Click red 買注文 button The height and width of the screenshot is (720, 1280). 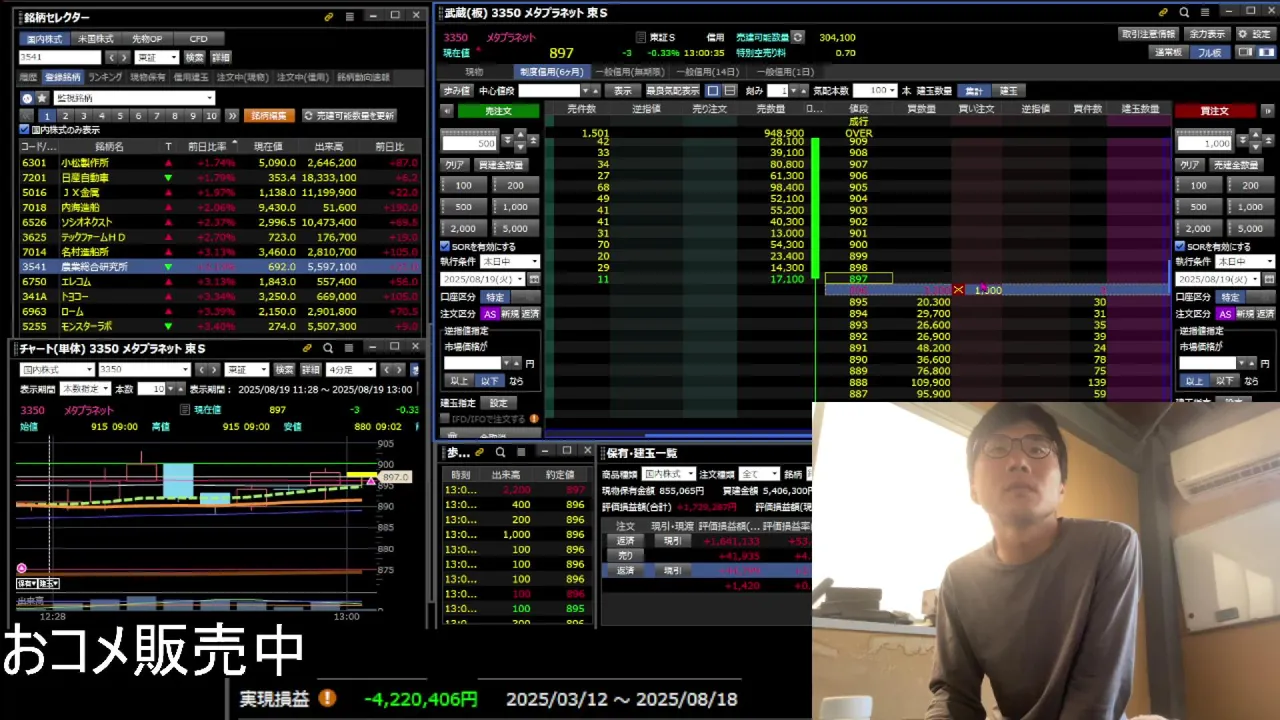point(1215,111)
